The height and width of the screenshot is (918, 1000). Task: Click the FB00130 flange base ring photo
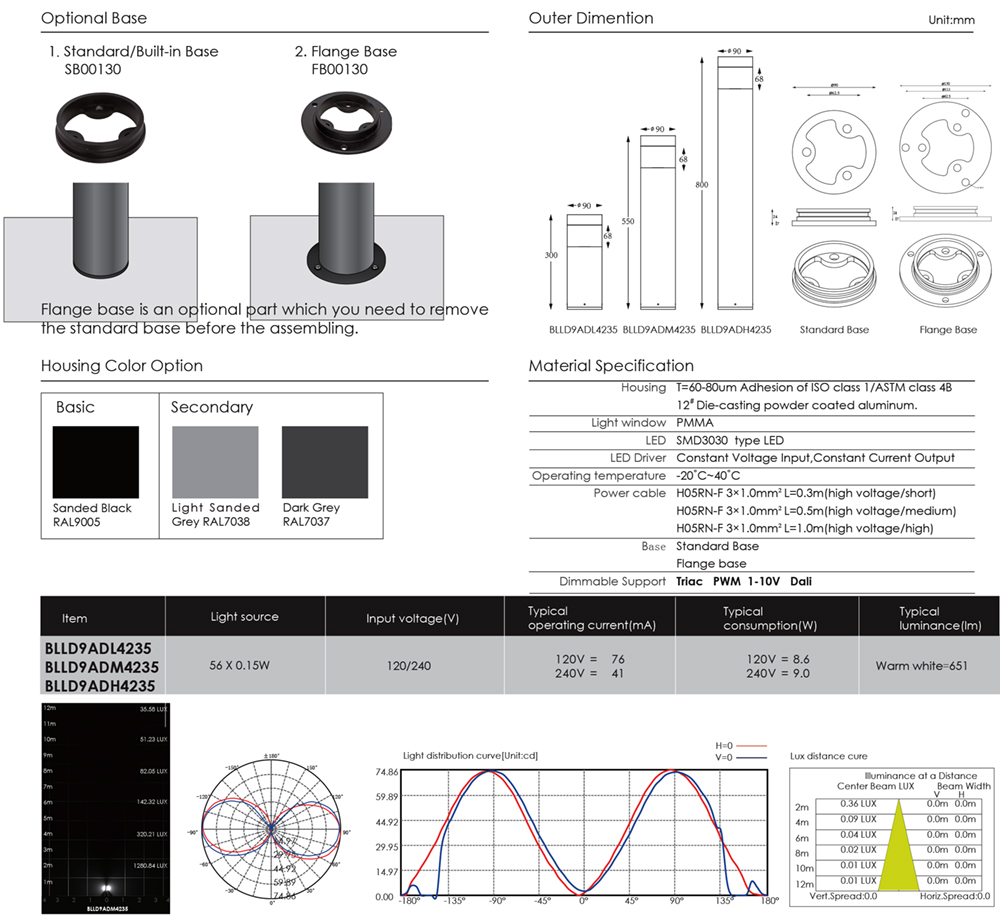coord(346,122)
